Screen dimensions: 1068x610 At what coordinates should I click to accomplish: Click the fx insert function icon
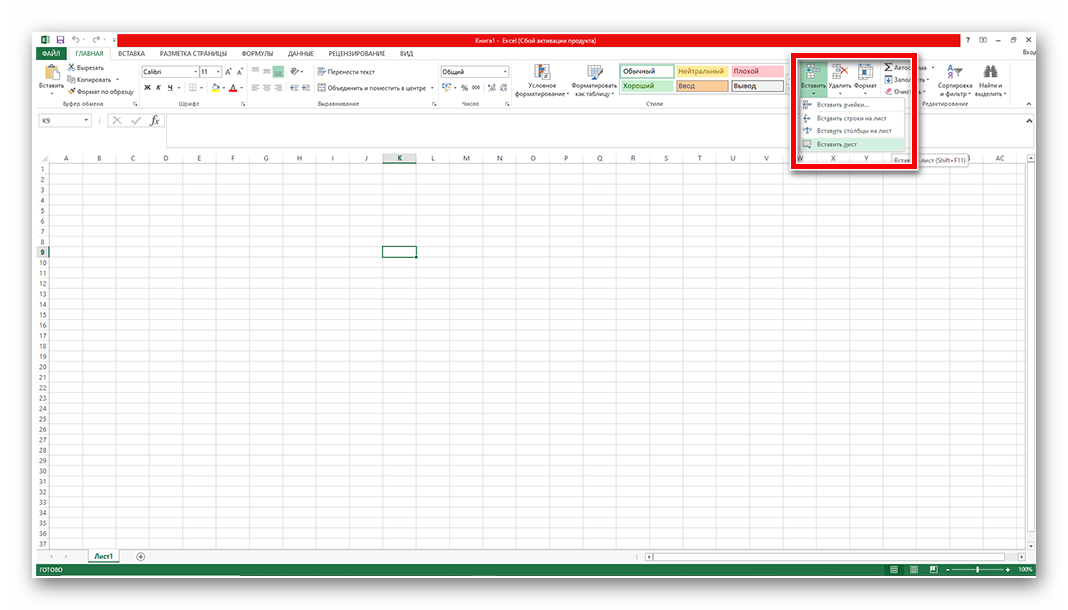point(154,120)
